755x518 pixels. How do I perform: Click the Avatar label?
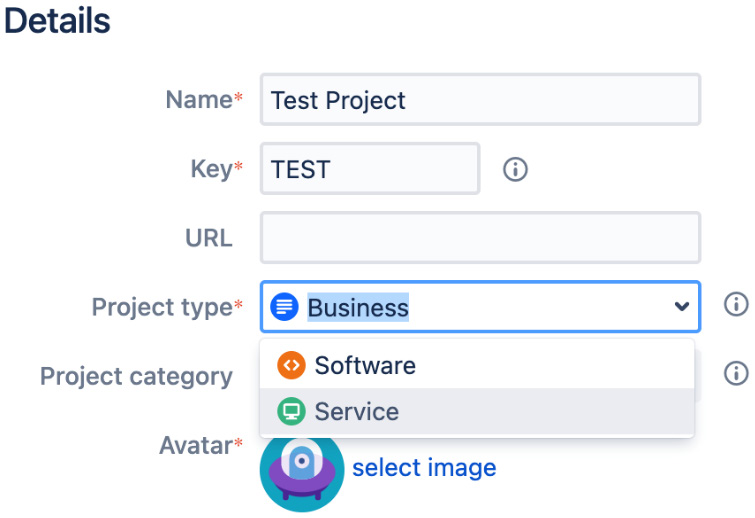[196, 445]
